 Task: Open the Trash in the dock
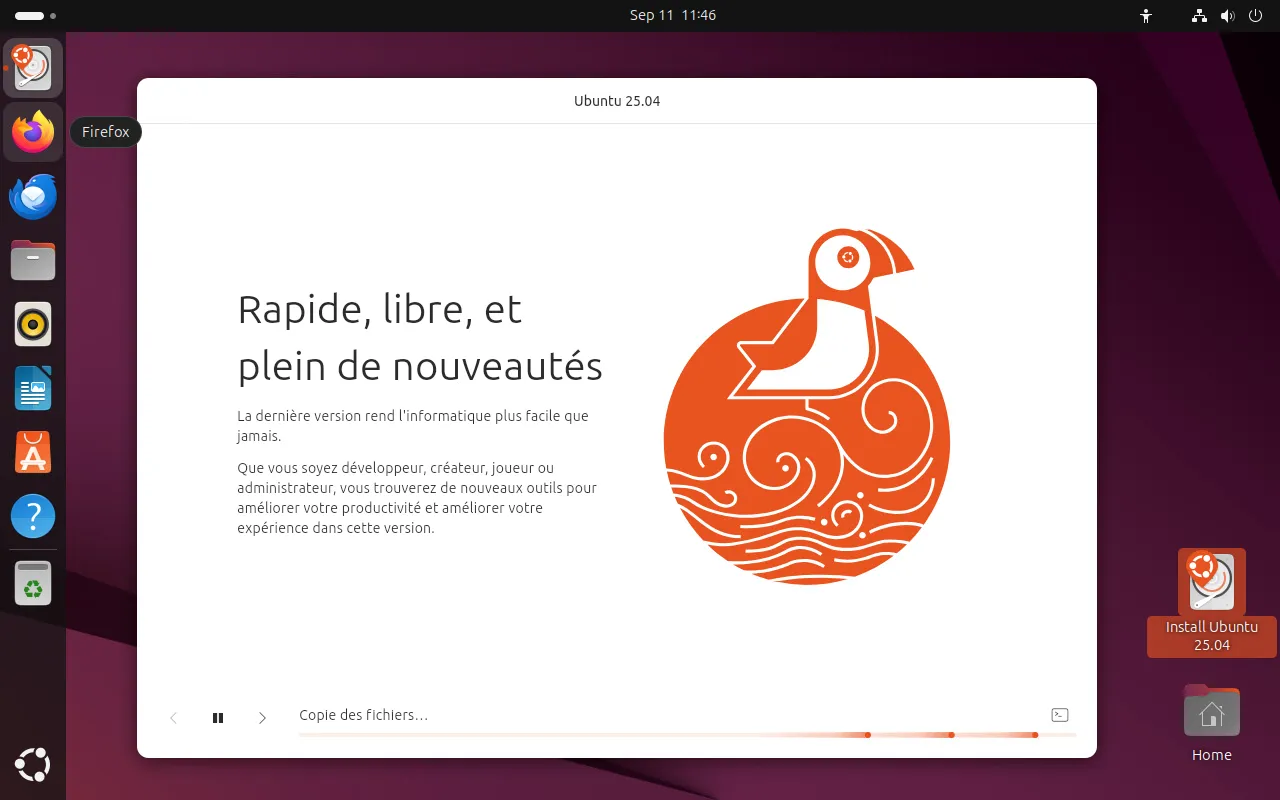tap(33, 583)
